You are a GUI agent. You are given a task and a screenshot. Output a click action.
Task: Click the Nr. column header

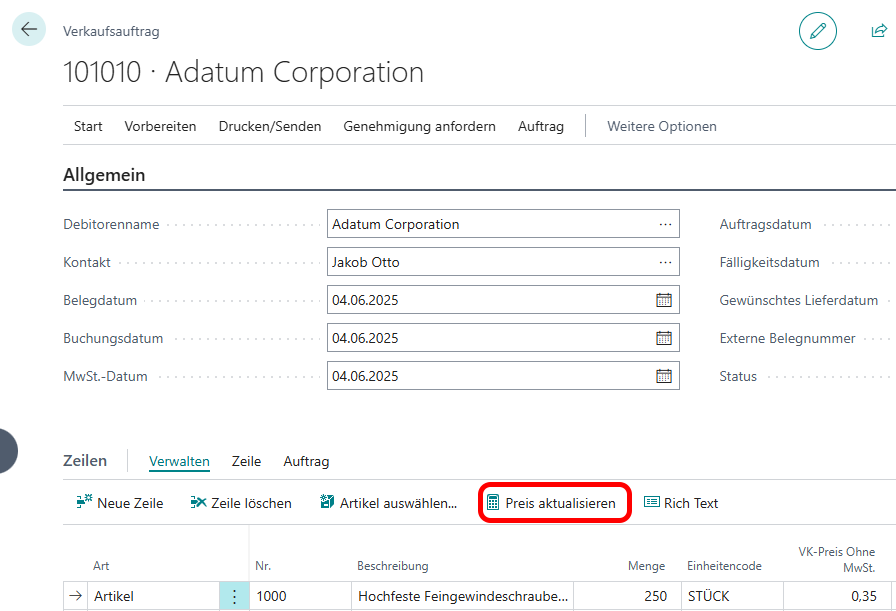(263, 566)
